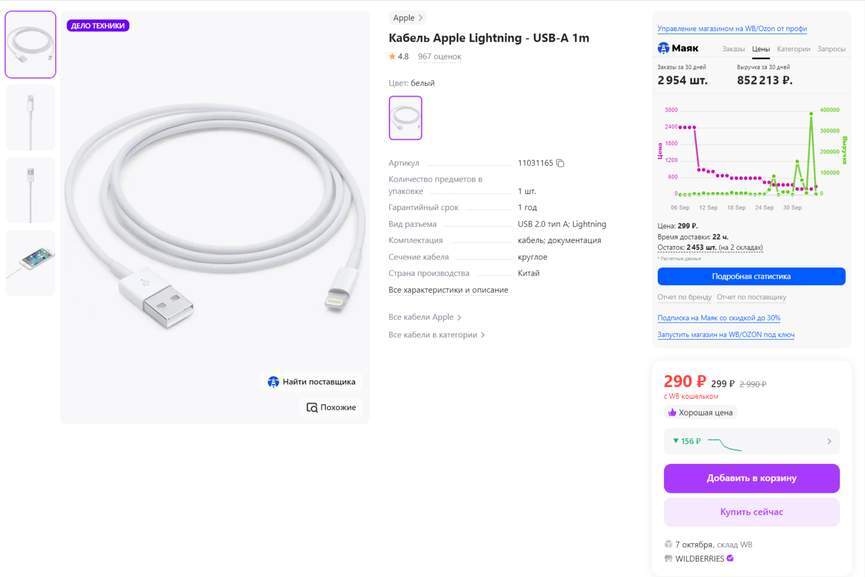
Task: Open all Apple cables link
Action: click(x=425, y=317)
